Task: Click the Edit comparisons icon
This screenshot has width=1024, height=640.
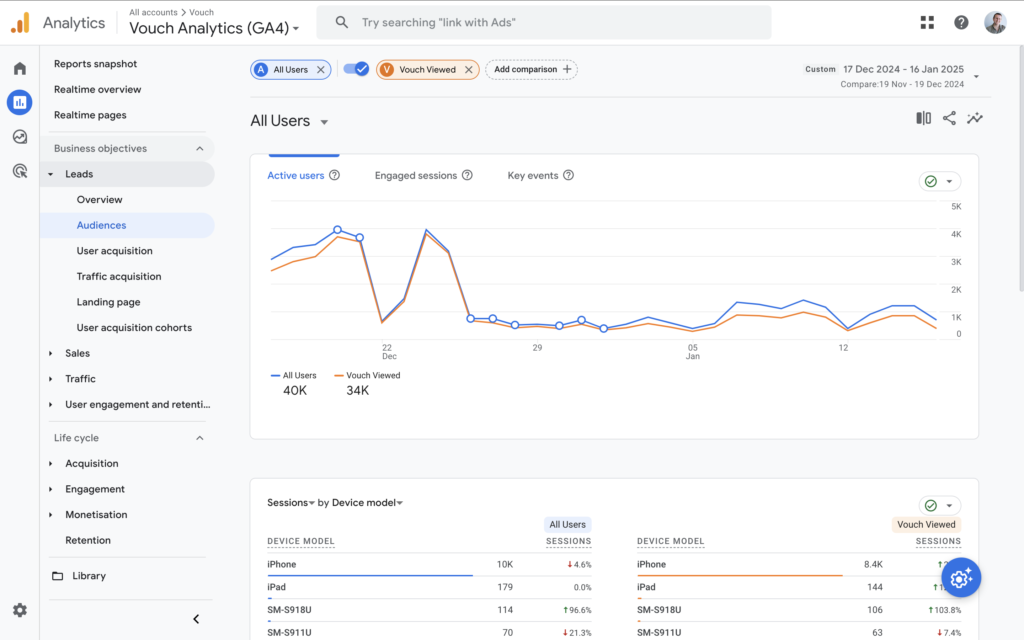Action: tap(923, 118)
